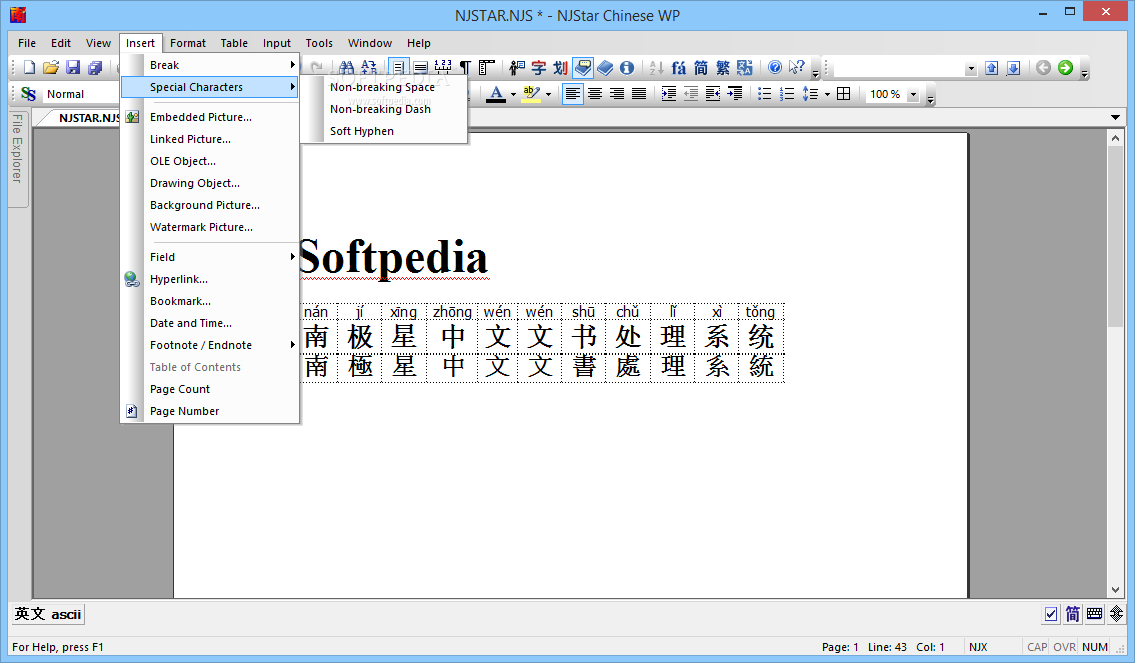Image resolution: width=1135 pixels, height=663 pixels.
Task: Click the blue information circle icon
Action: point(627,67)
